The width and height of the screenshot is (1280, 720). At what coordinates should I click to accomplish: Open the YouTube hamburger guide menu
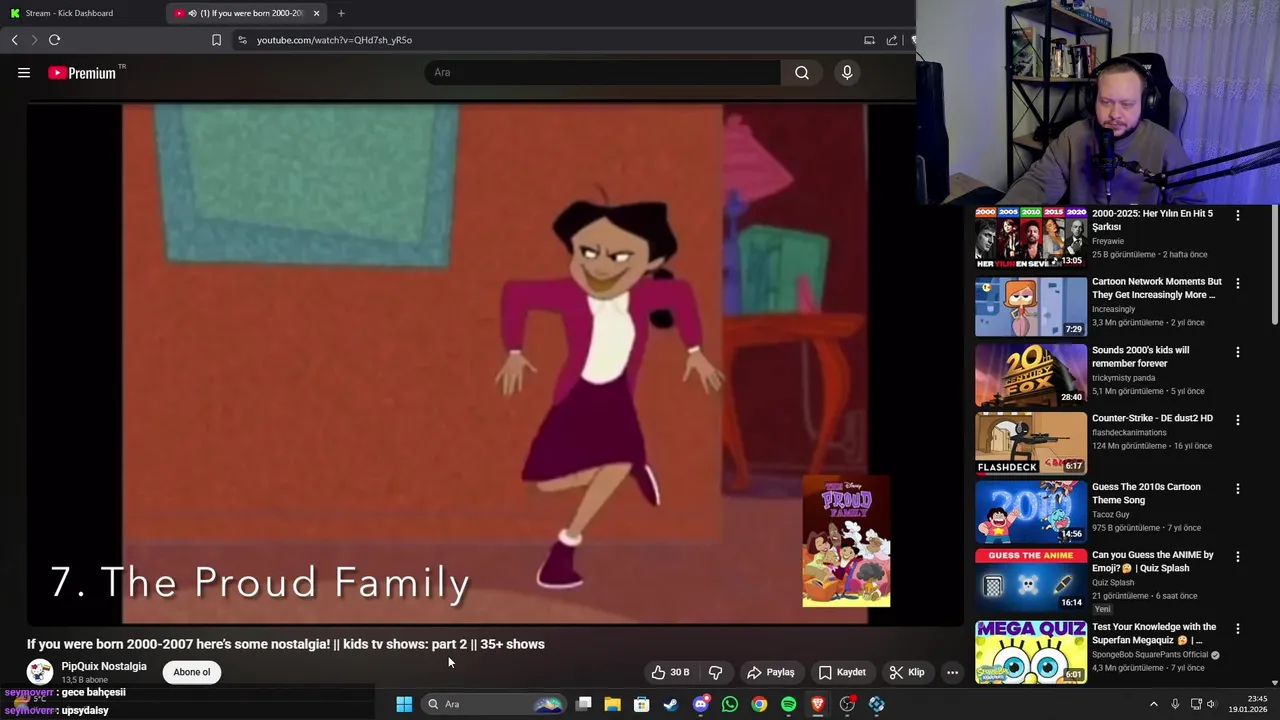click(x=24, y=72)
